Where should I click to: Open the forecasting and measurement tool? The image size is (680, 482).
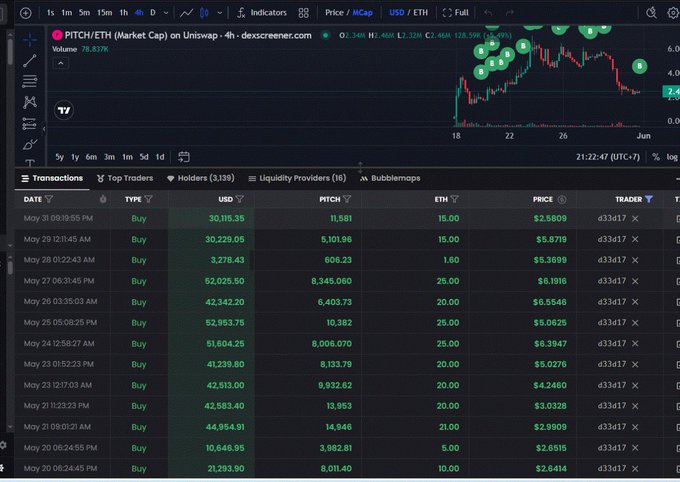click(x=30, y=124)
